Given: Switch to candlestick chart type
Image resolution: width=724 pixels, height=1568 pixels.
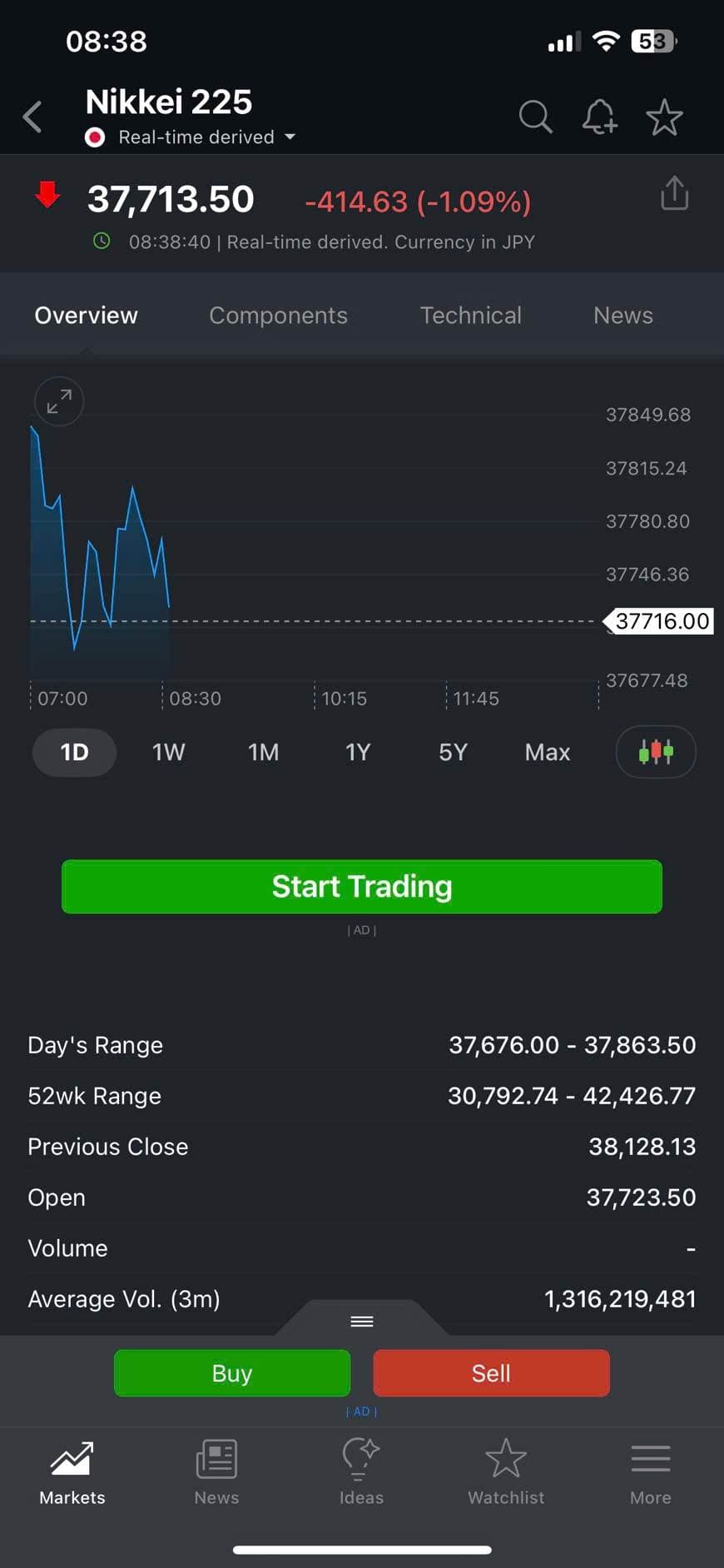Looking at the screenshot, I should click(656, 752).
